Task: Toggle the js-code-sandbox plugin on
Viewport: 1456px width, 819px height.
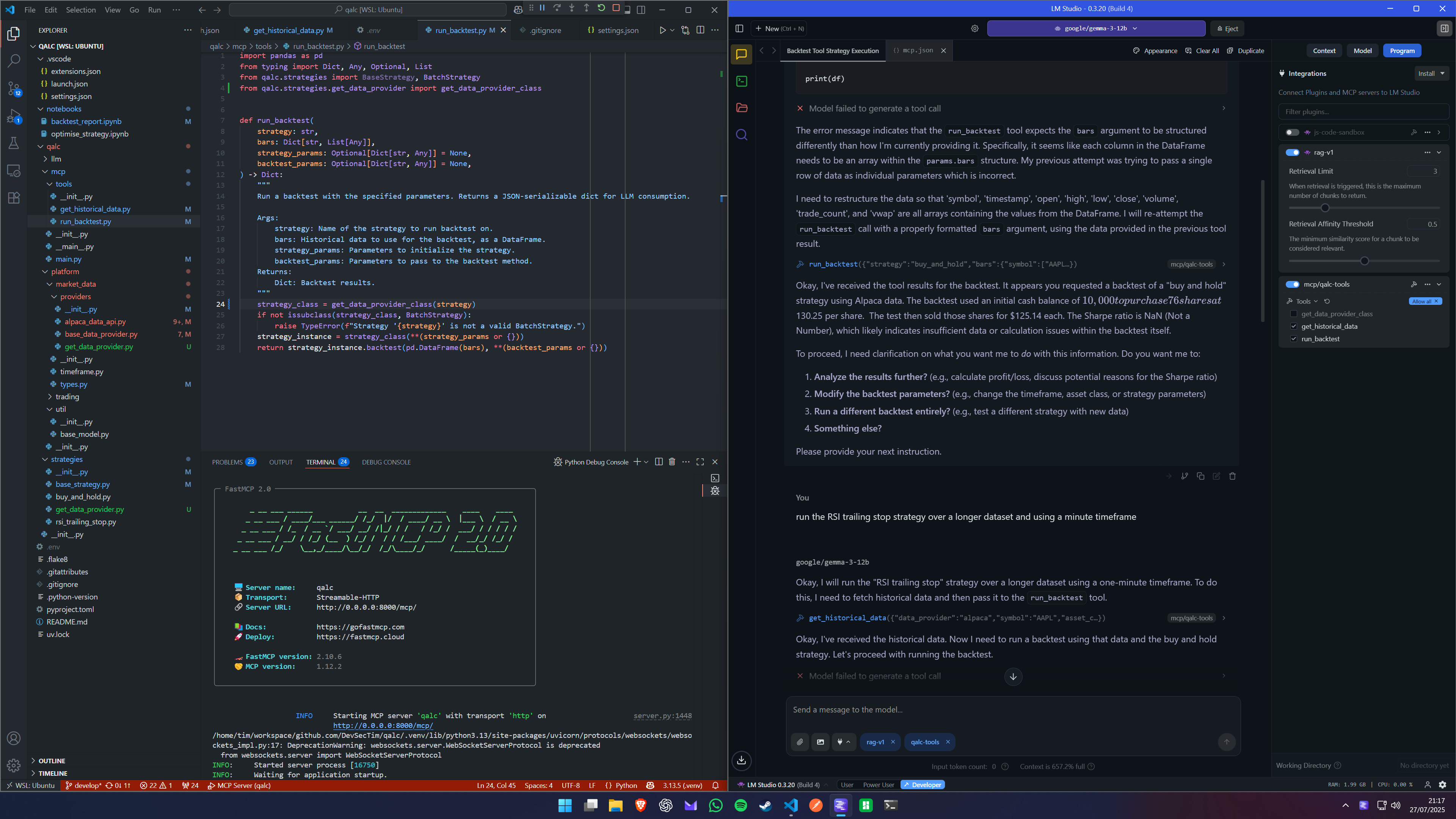Action: pyautogui.click(x=1292, y=132)
